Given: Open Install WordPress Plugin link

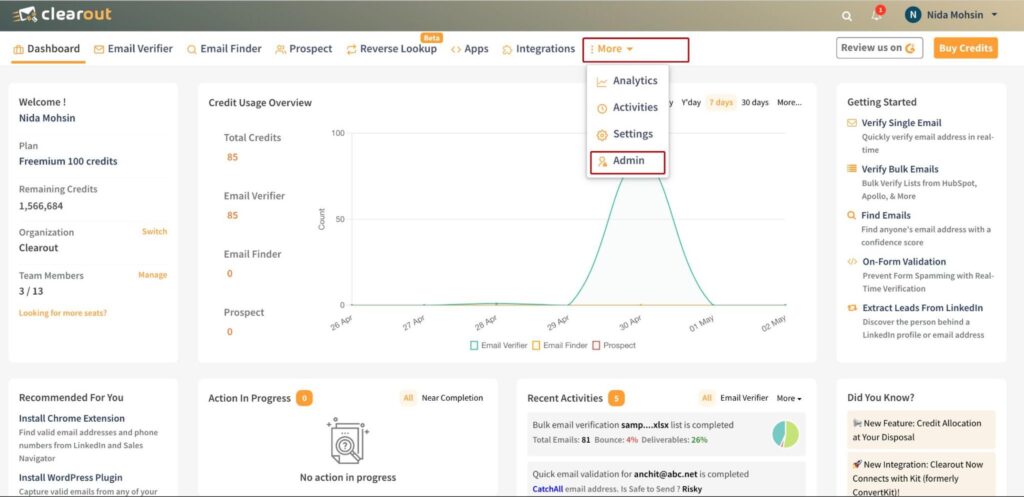Looking at the screenshot, I should tap(71, 478).
